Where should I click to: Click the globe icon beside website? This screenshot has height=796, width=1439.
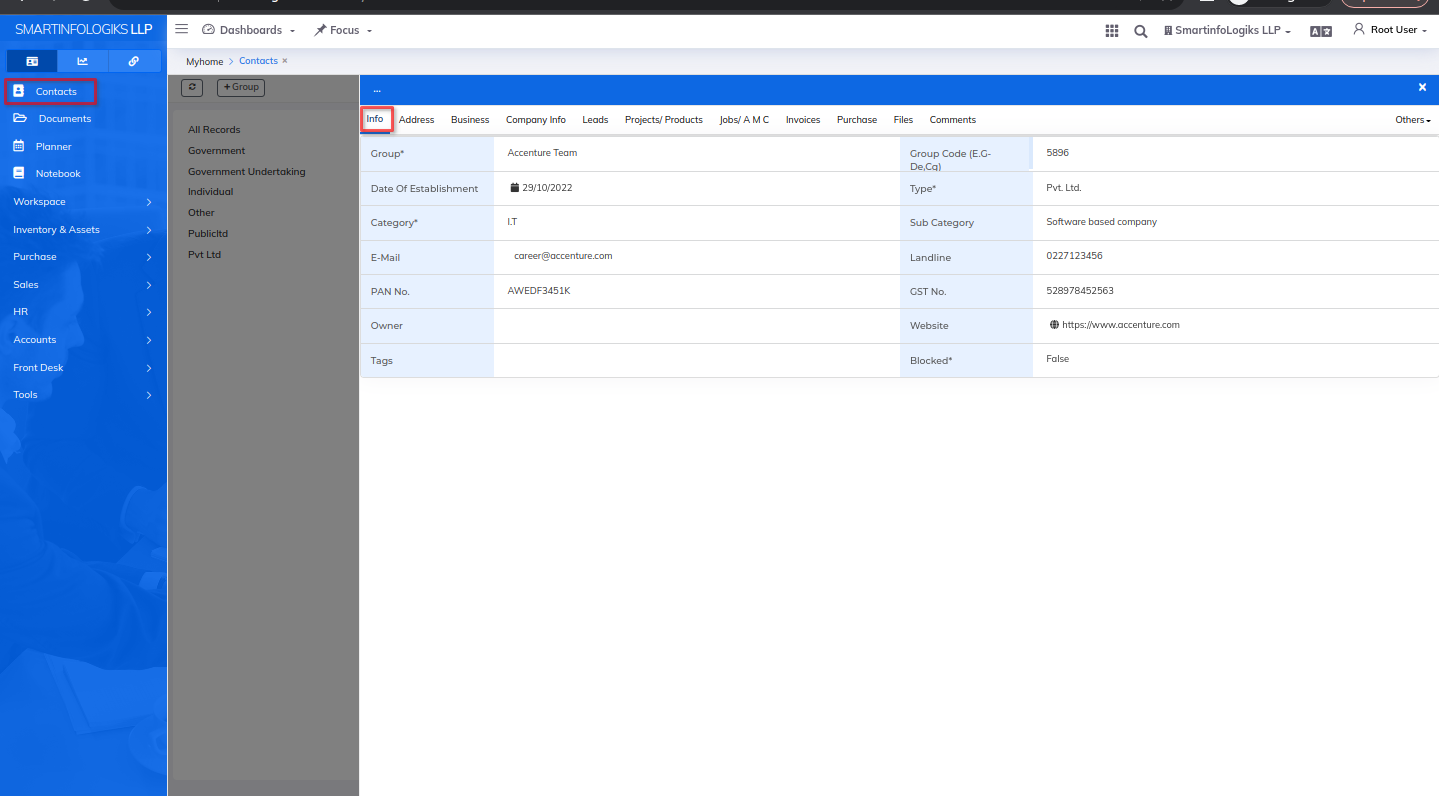[1054, 325]
